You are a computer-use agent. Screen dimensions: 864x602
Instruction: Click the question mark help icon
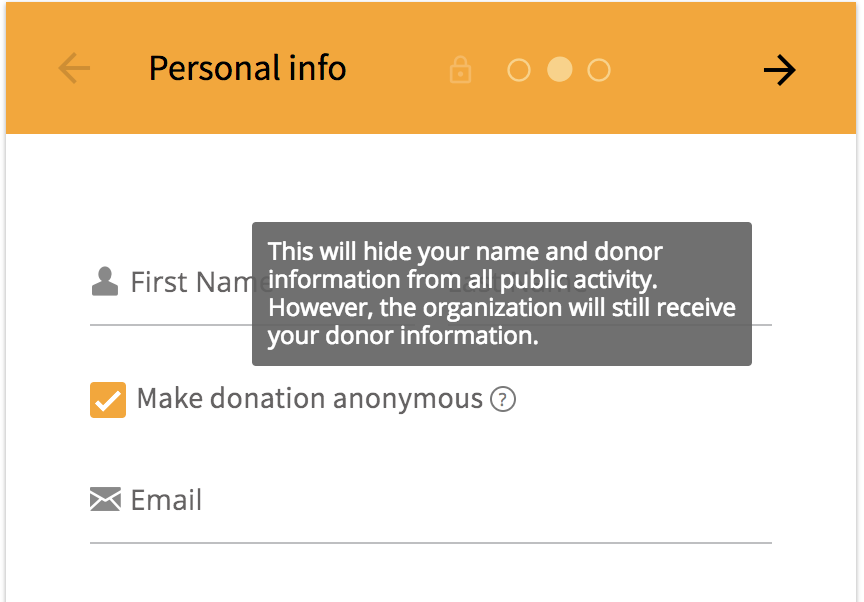coord(504,401)
